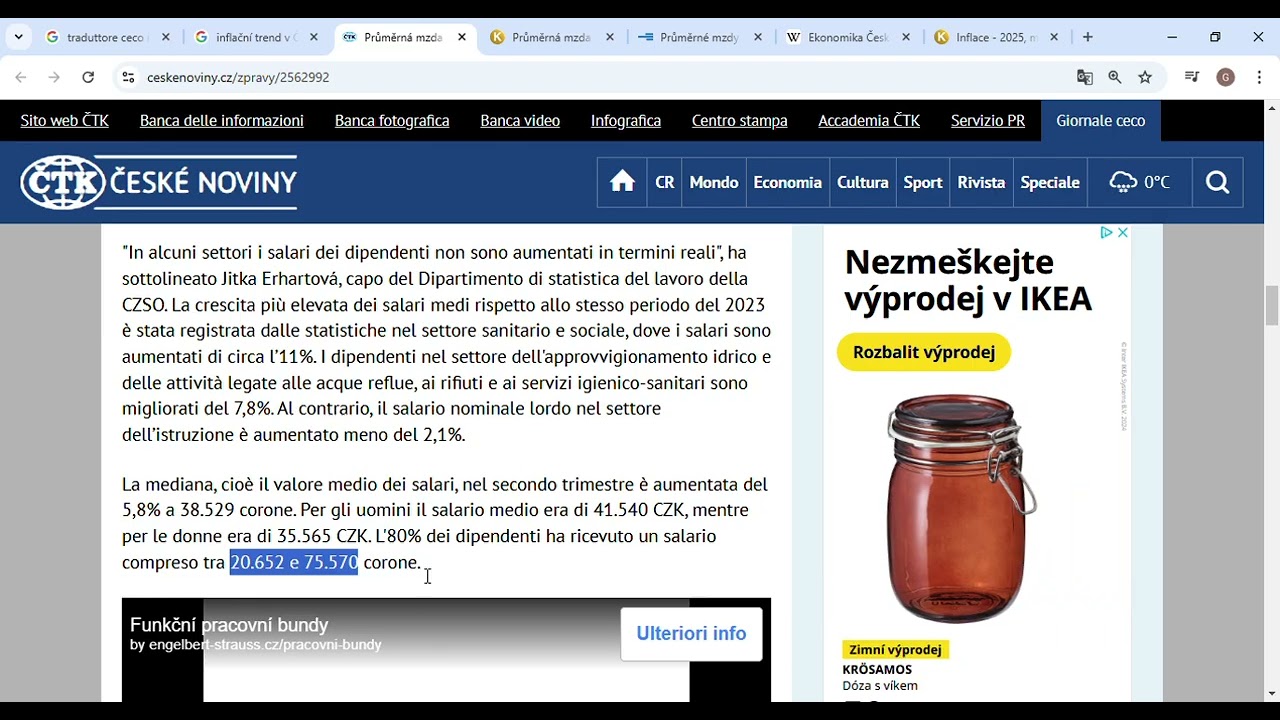The width and height of the screenshot is (1280, 720).
Task: Open the 'Infografica' link
Action: click(x=626, y=120)
